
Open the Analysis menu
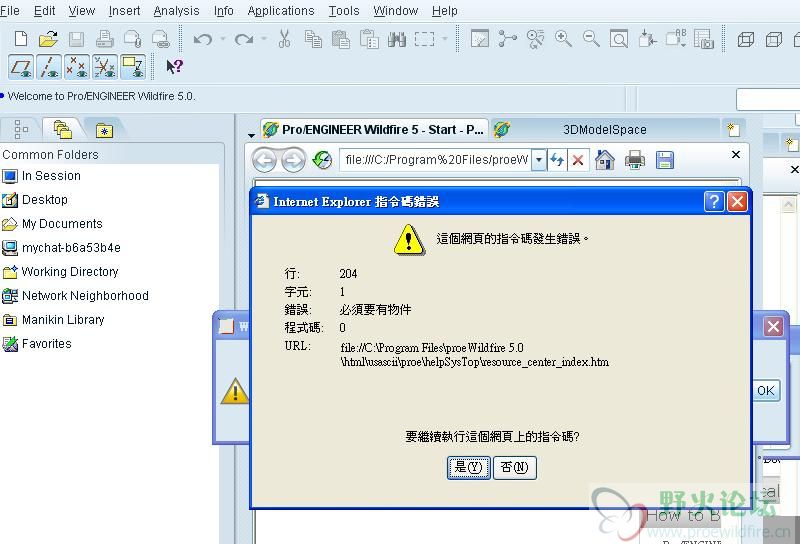click(x=177, y=11)
